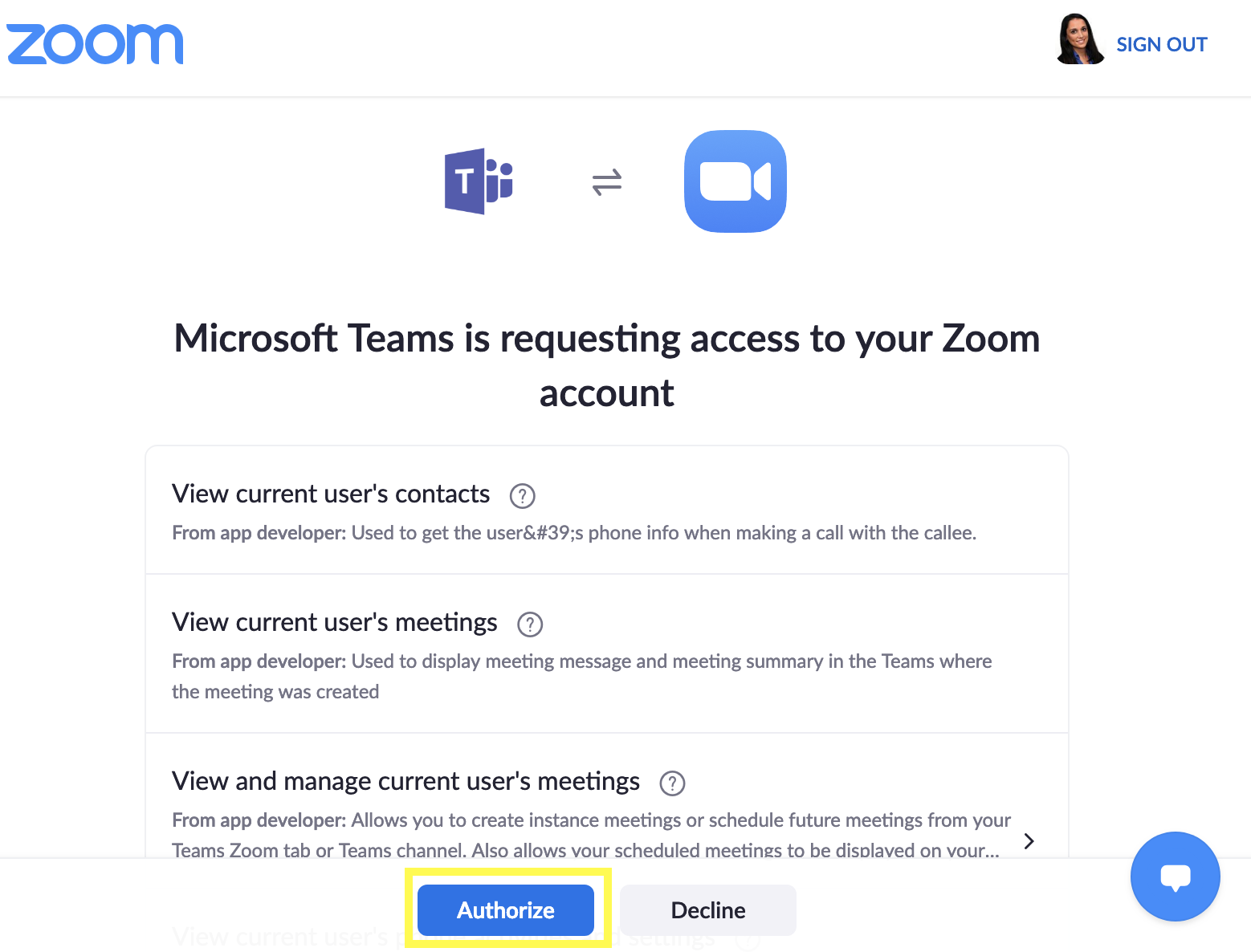
Task: Click the user profile photo
Action: pos(1079,40)
